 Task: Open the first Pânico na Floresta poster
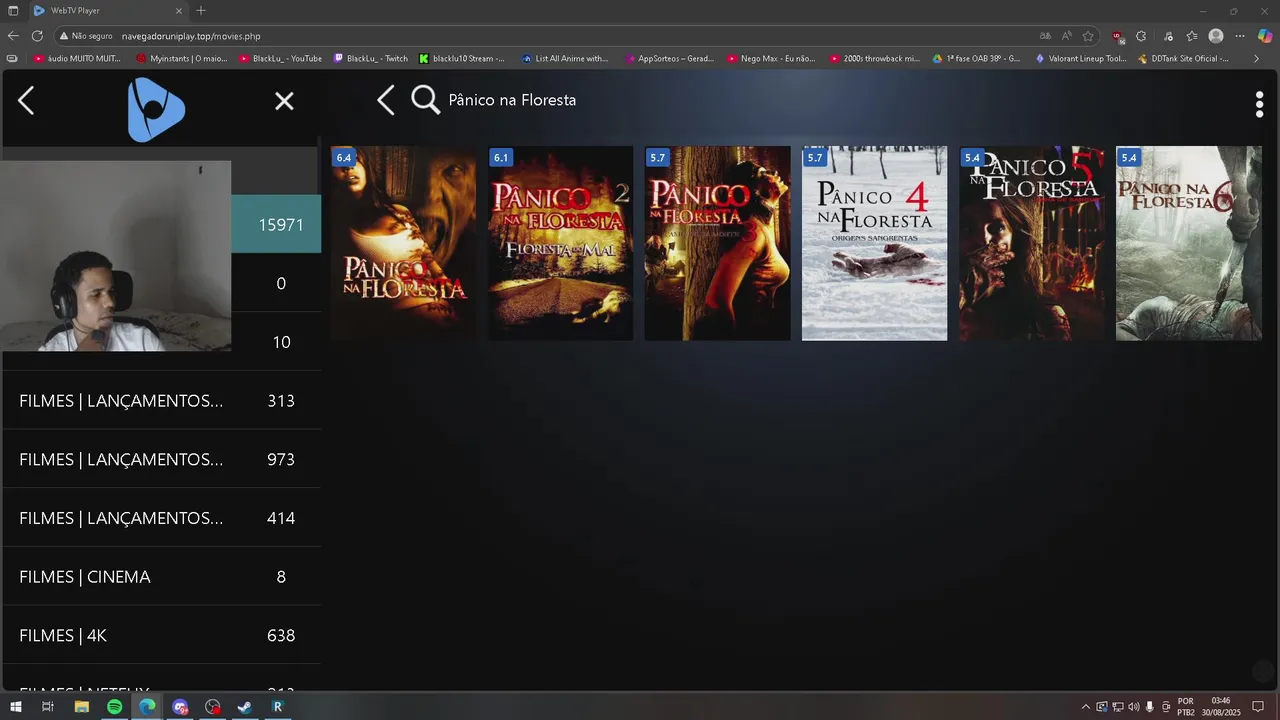(x=403, y=243)
